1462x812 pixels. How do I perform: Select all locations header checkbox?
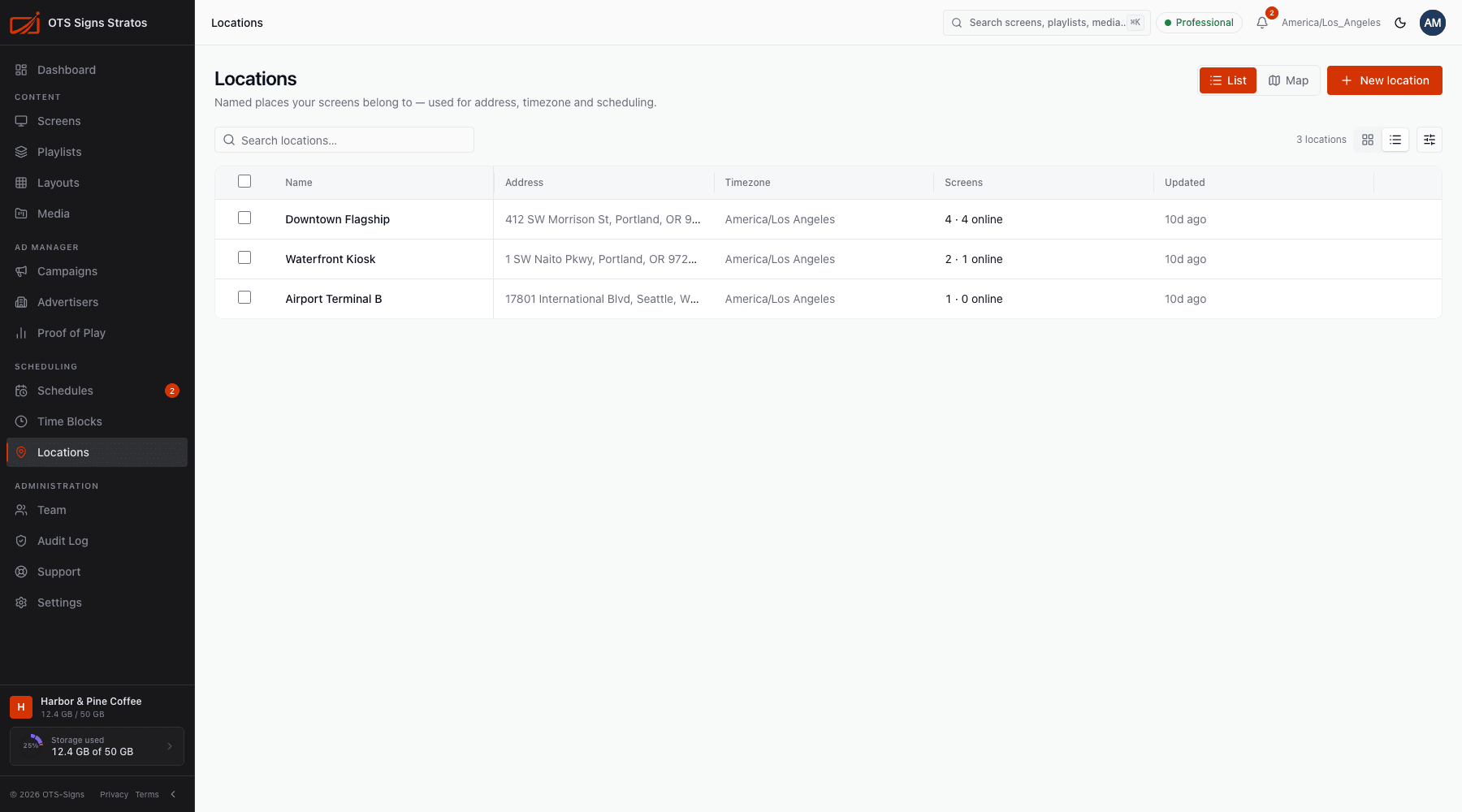(244, 181)
